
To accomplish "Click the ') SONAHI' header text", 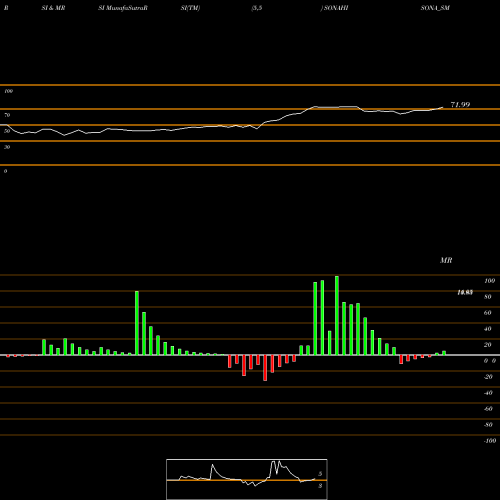I will click(x=334, y=8).
